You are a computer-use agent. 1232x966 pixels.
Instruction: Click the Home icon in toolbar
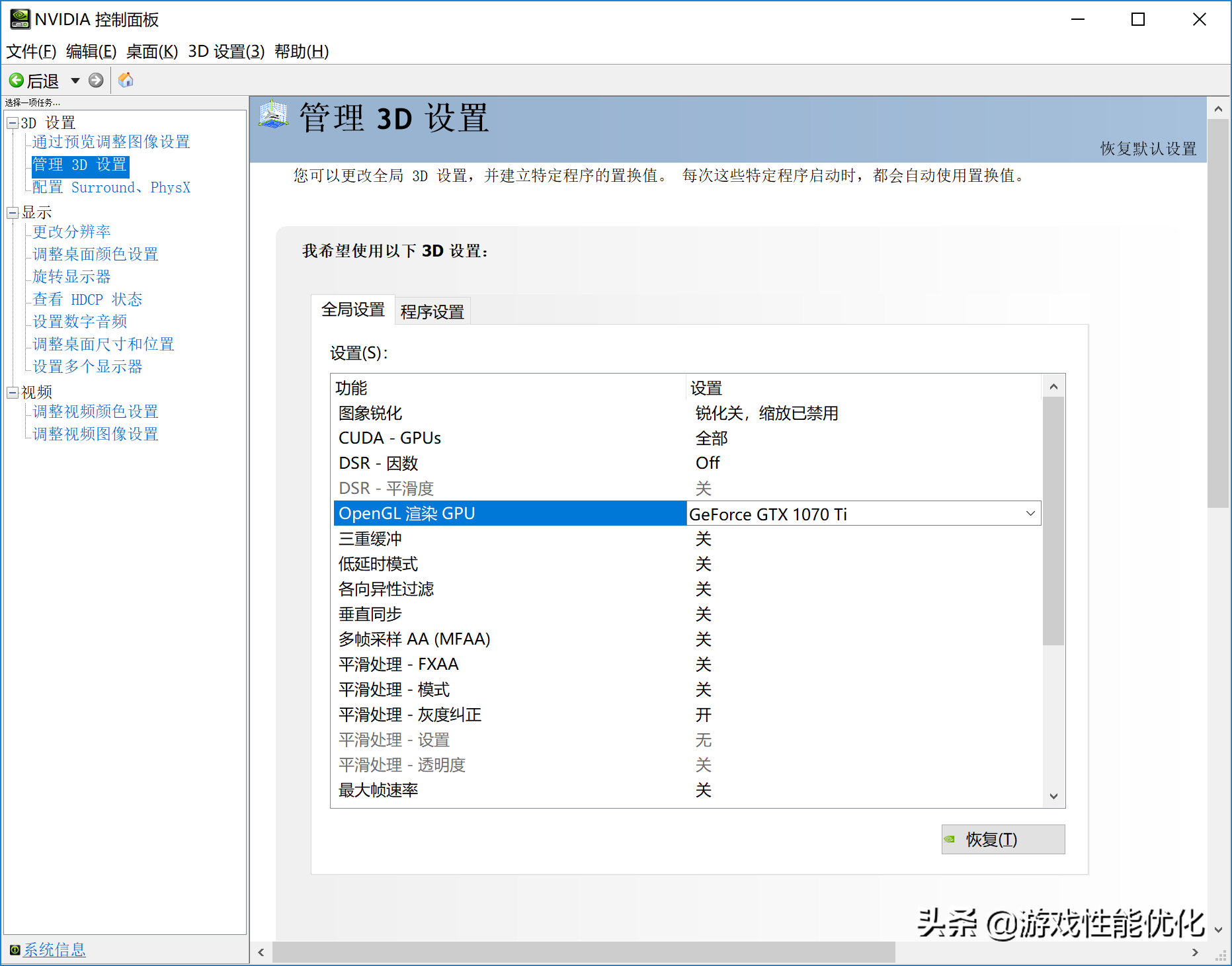pyautogui.click(x=126, y=81)
